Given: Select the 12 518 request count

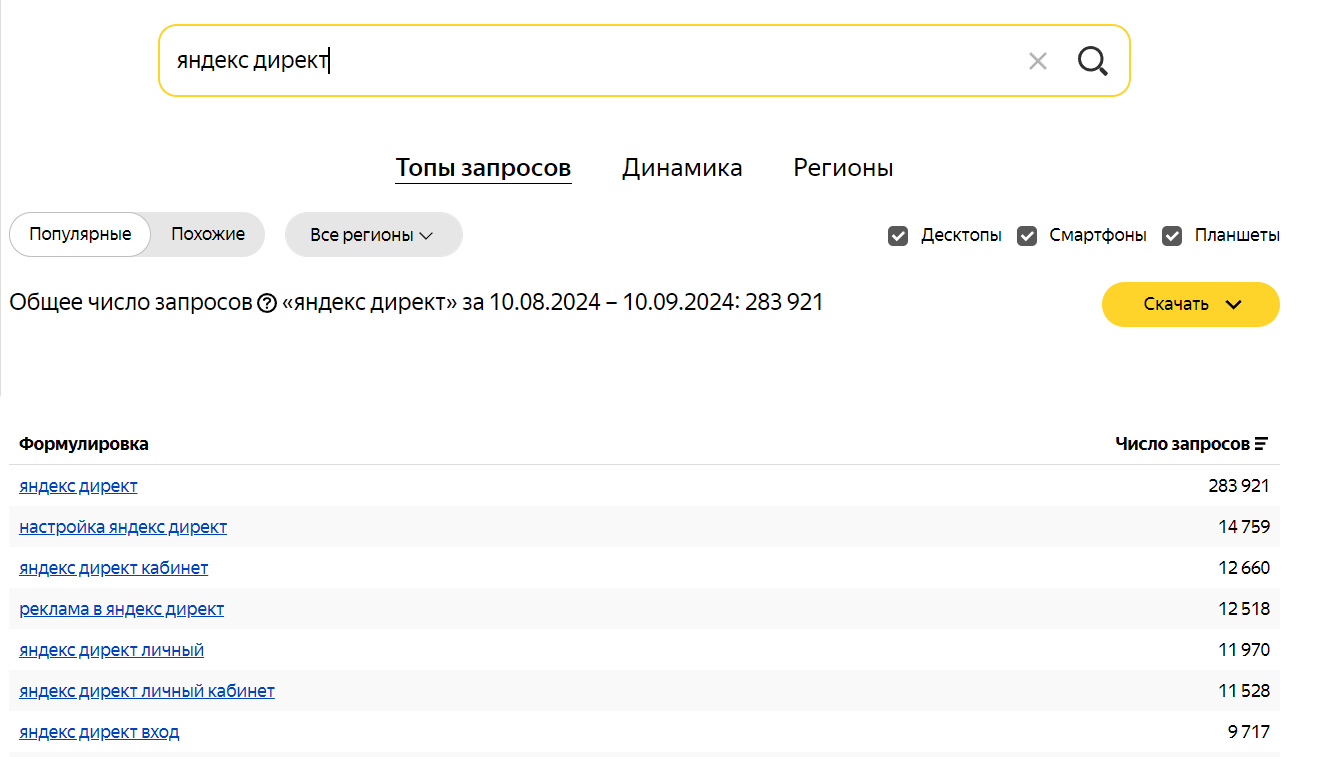Looking at the screenshot, I should [1244, 609].
